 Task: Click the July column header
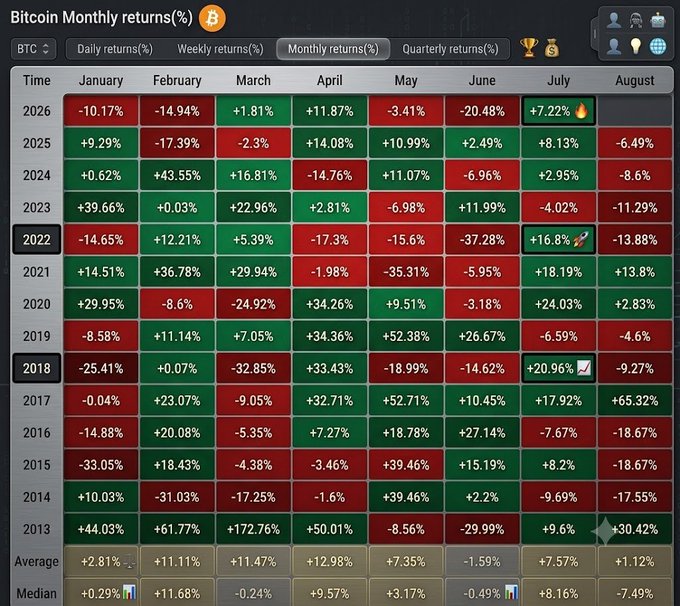(x=558, y=80)
